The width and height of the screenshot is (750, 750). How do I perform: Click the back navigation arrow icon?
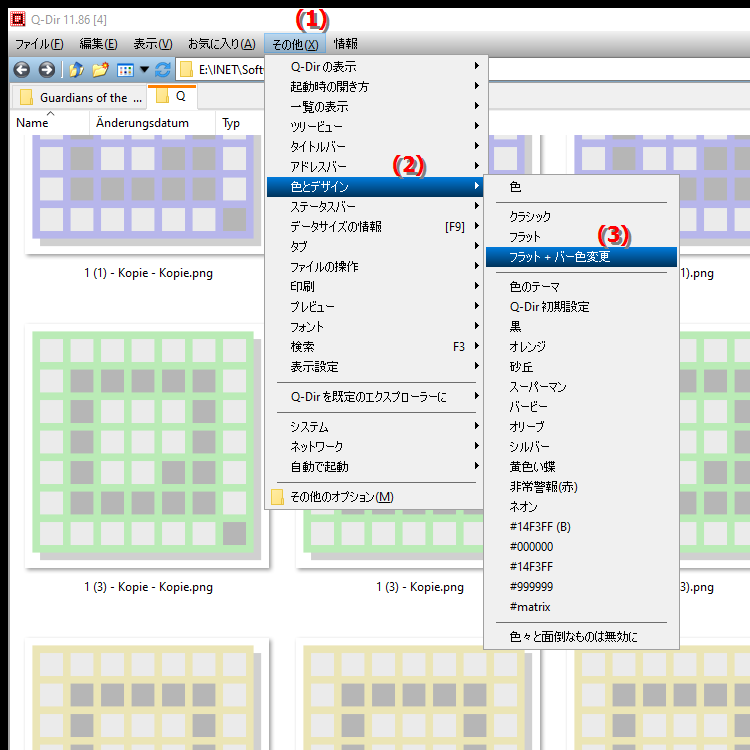click(x=22, y=70)
